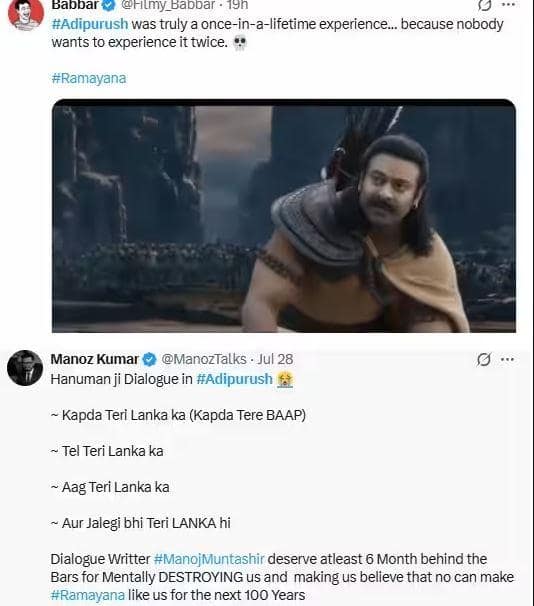
Task: Open Babbar's profile avatar
Action: pos(26,14)
